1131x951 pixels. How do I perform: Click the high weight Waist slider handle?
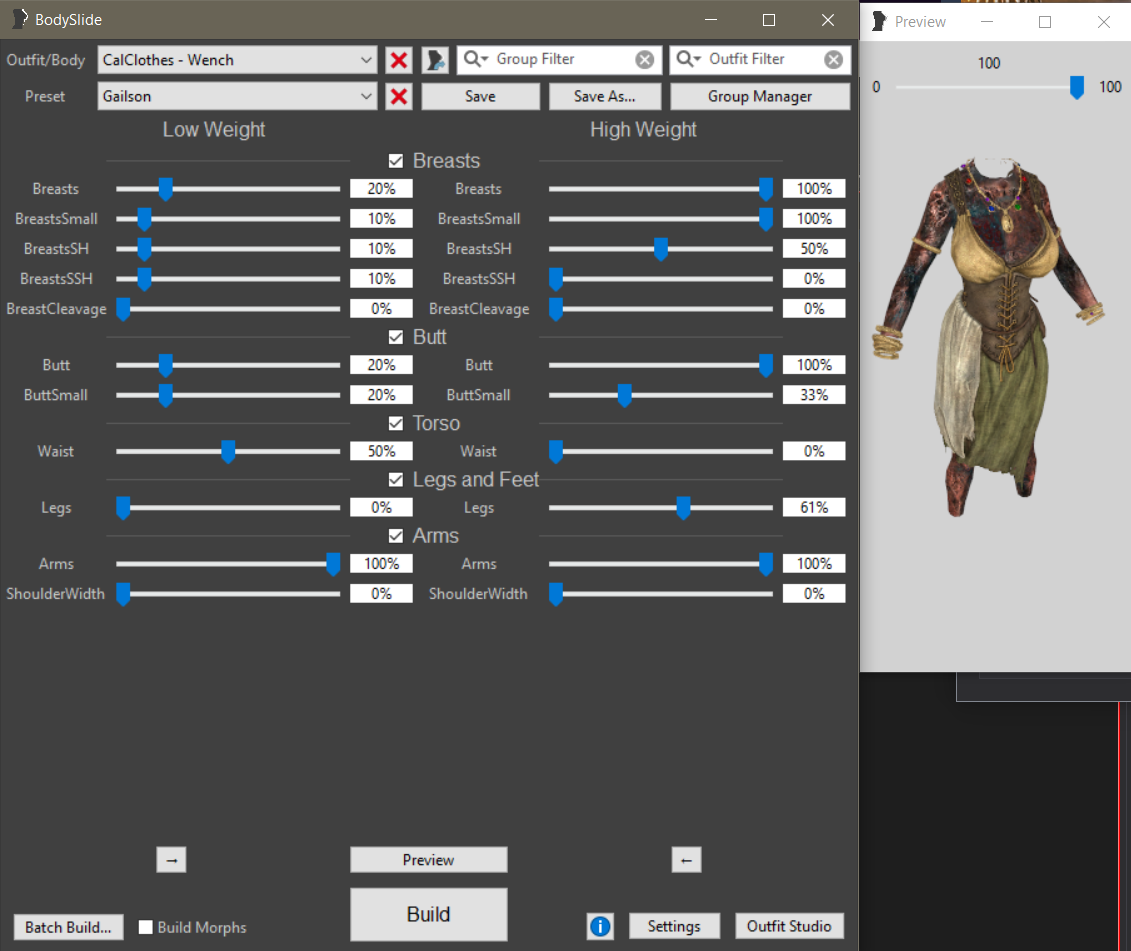555,452
